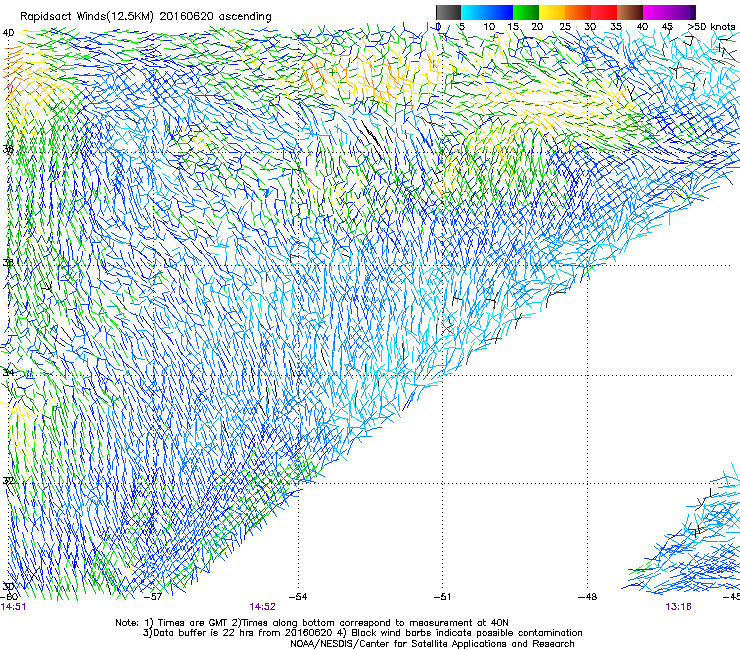The height and width of the screenshot is (650, 740).
Task: Click the NOAA/NESDIS credit line
Action: click(x=432, y=644)
